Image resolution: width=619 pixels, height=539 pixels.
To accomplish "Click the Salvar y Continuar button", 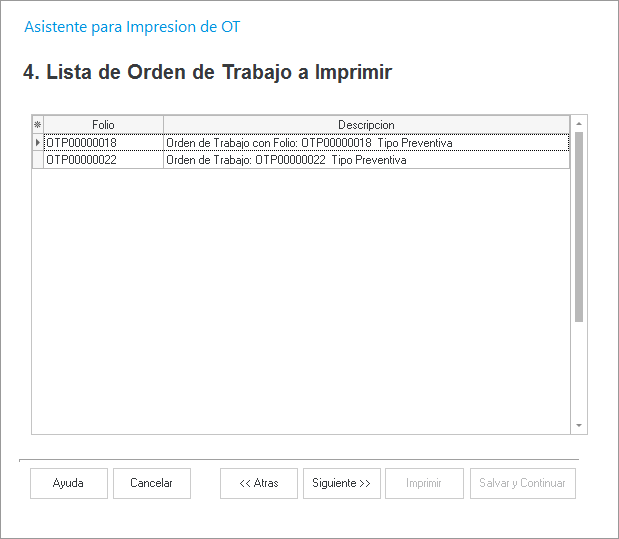I will [522, 483].
